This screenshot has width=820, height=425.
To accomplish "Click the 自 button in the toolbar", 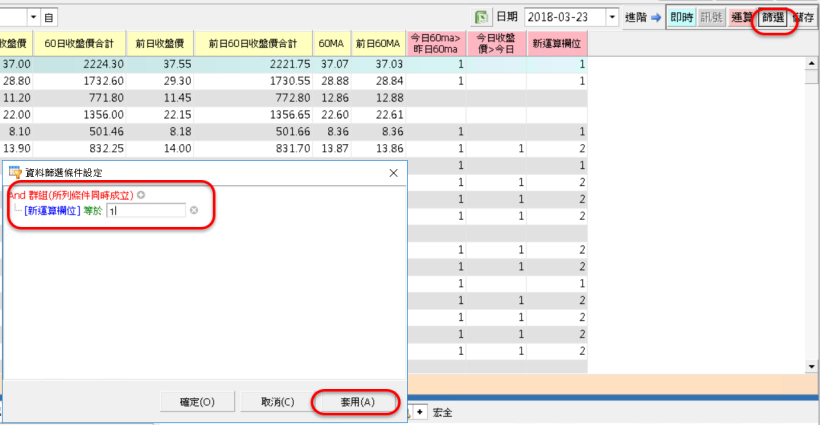I will pyautogui.click(x=49, y=17).
